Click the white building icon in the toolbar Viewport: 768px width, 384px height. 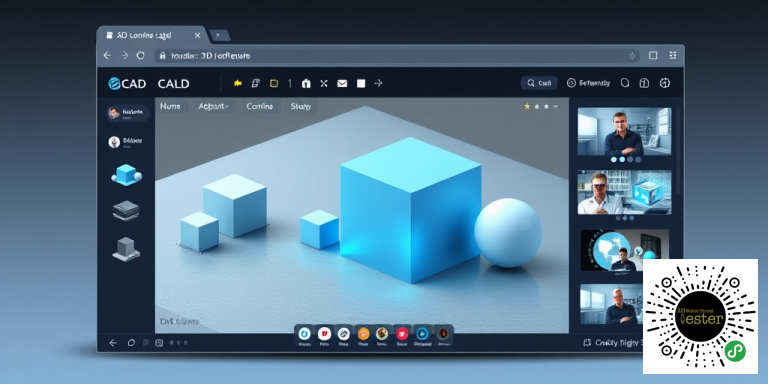coord(306,83)
